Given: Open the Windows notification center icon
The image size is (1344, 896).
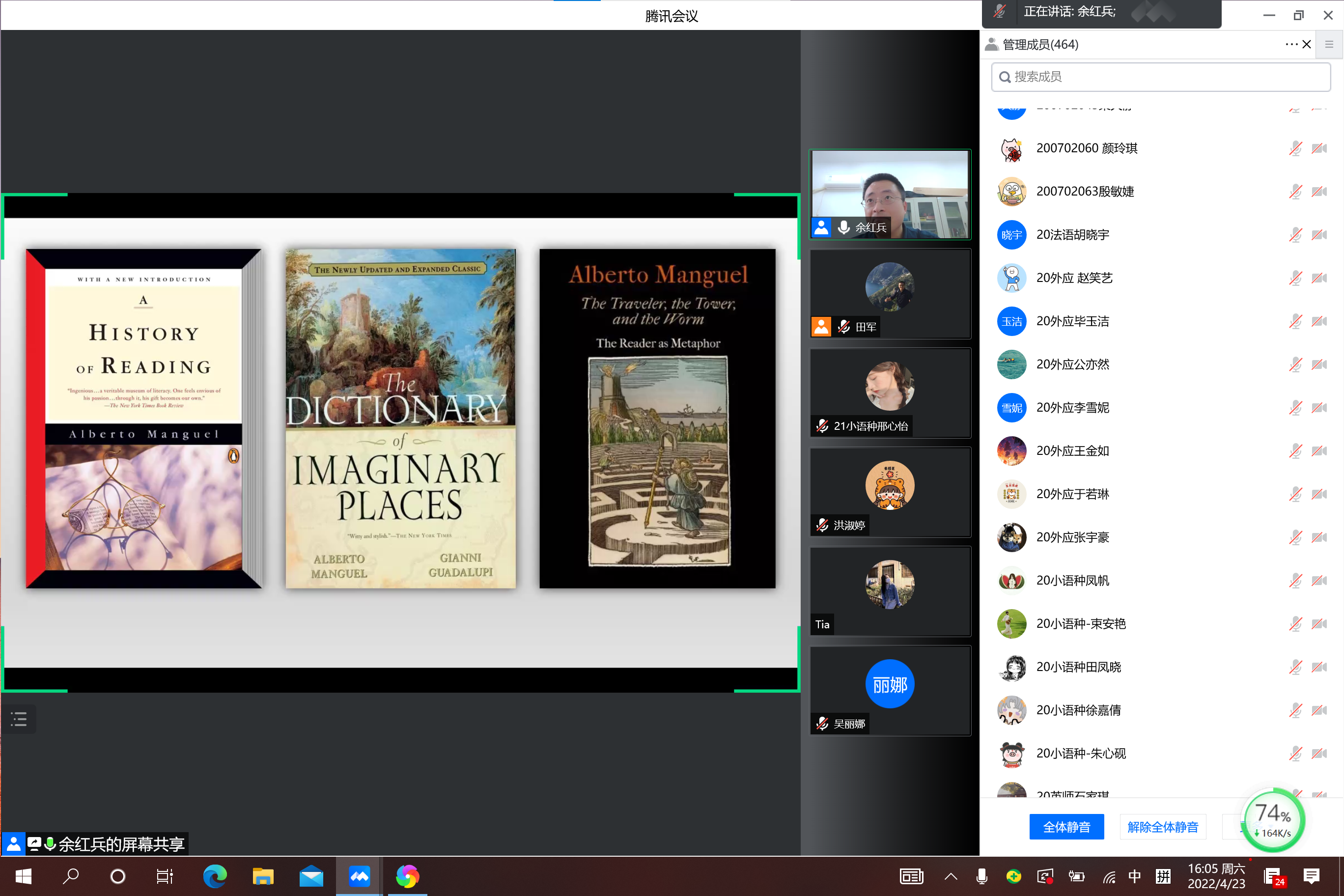Looking at the screenshot, I should tap(1311, 876).
